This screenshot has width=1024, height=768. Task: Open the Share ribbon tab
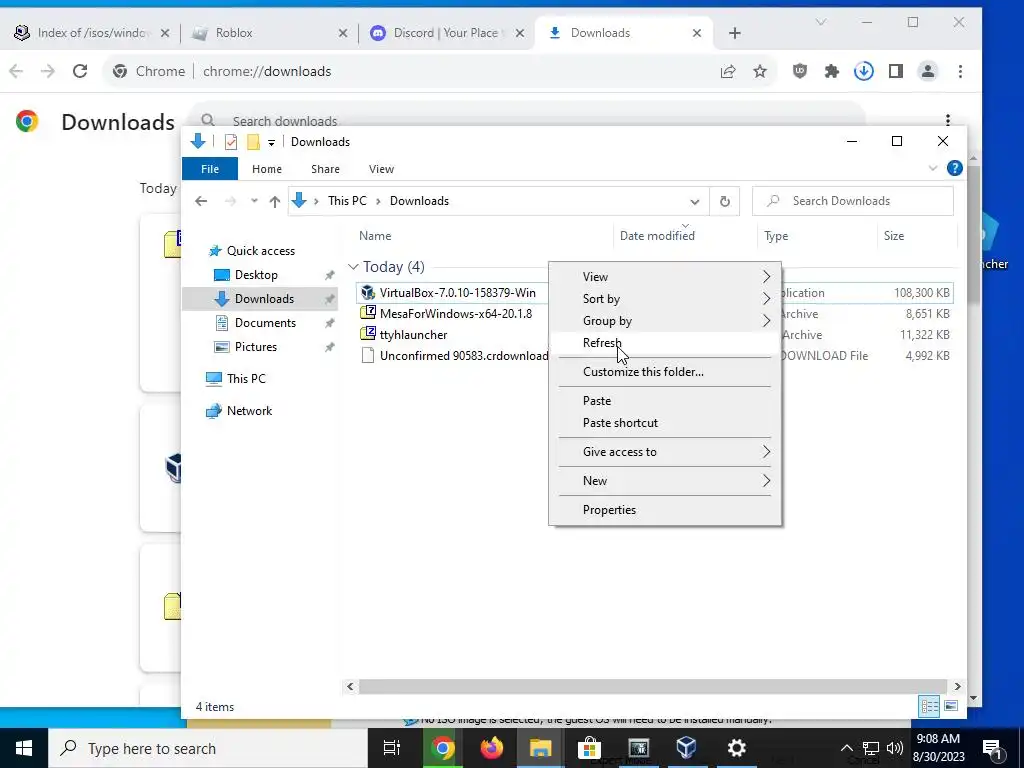pyautogui.click(x=325, y=168)
